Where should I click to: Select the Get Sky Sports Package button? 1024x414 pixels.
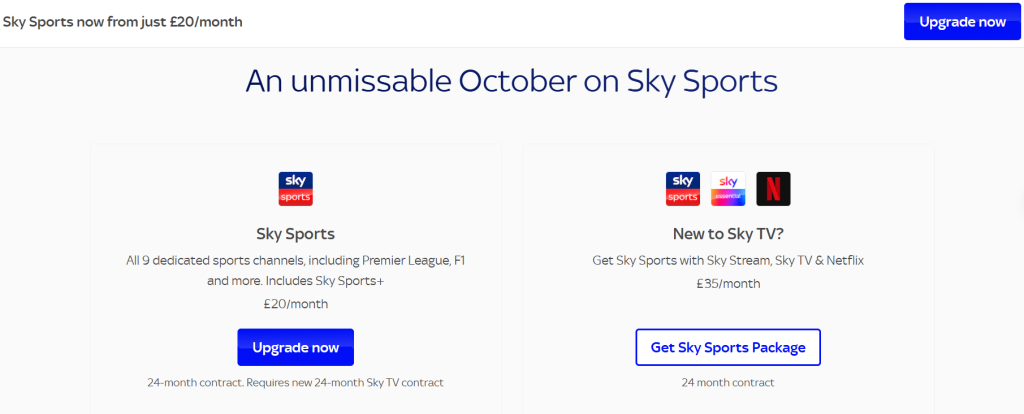click(x=728, y=347)
